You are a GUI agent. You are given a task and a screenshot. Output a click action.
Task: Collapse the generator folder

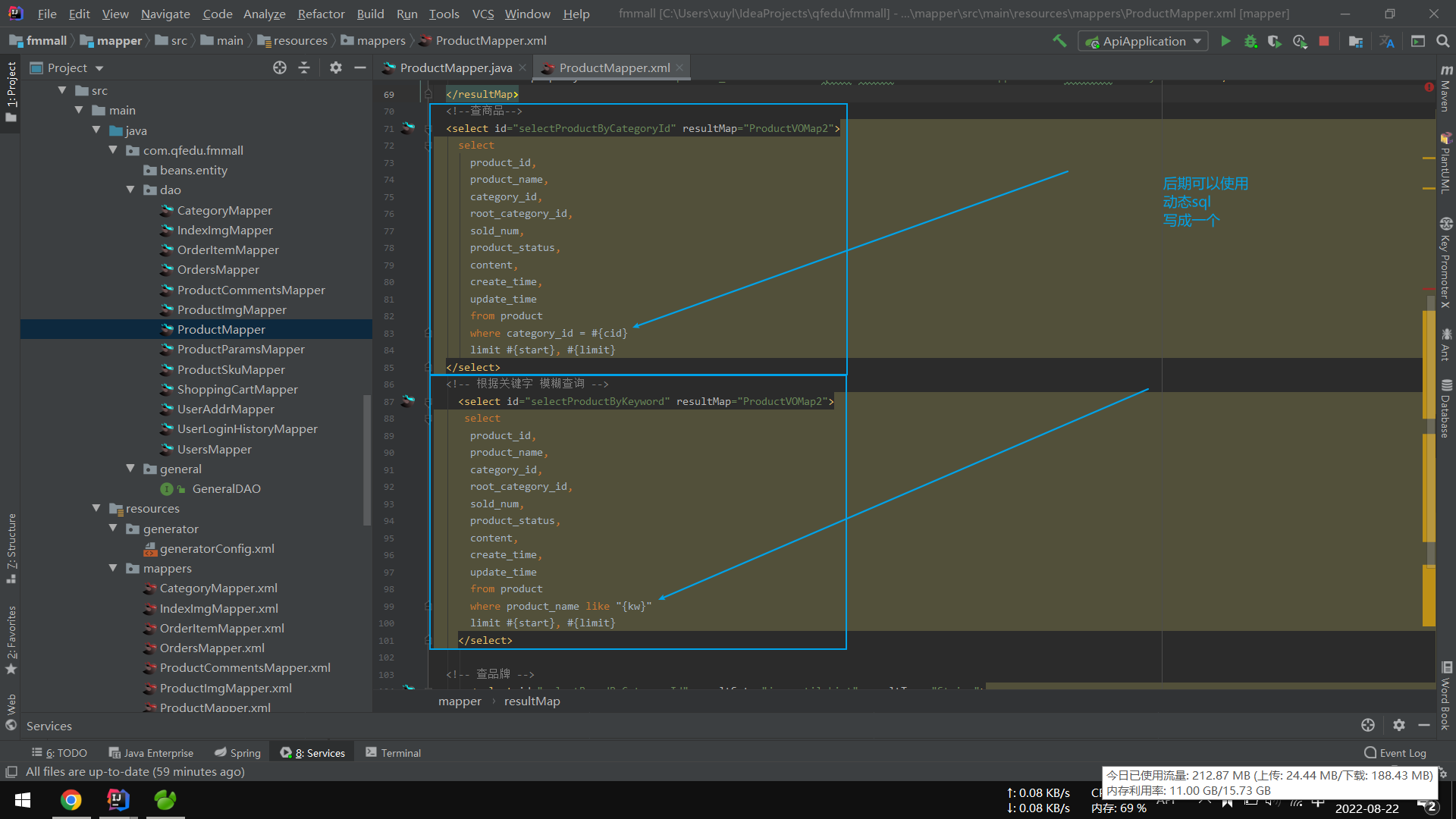[x=113, y=529]
